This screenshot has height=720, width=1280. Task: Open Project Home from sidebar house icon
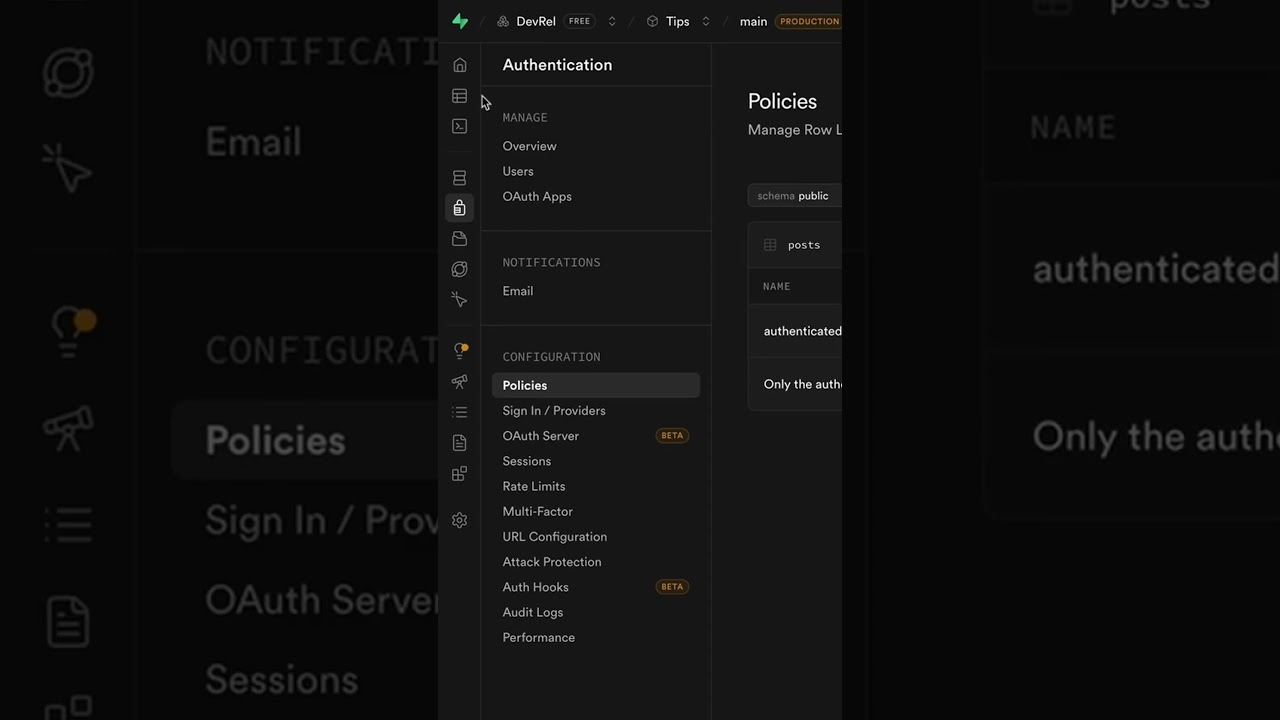(x=460, y=65)
